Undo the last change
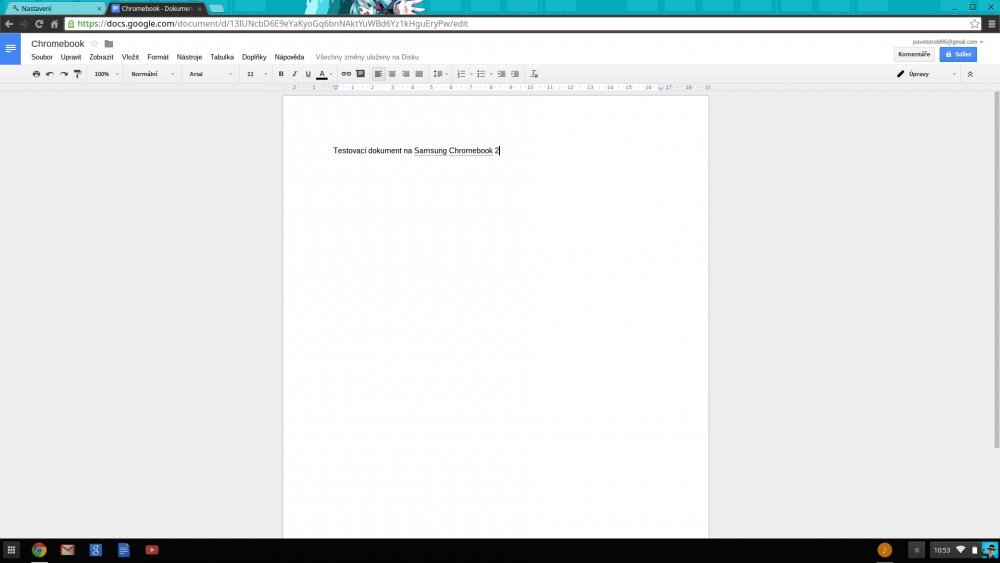1000x563 pixels. [x=50, y=74]
